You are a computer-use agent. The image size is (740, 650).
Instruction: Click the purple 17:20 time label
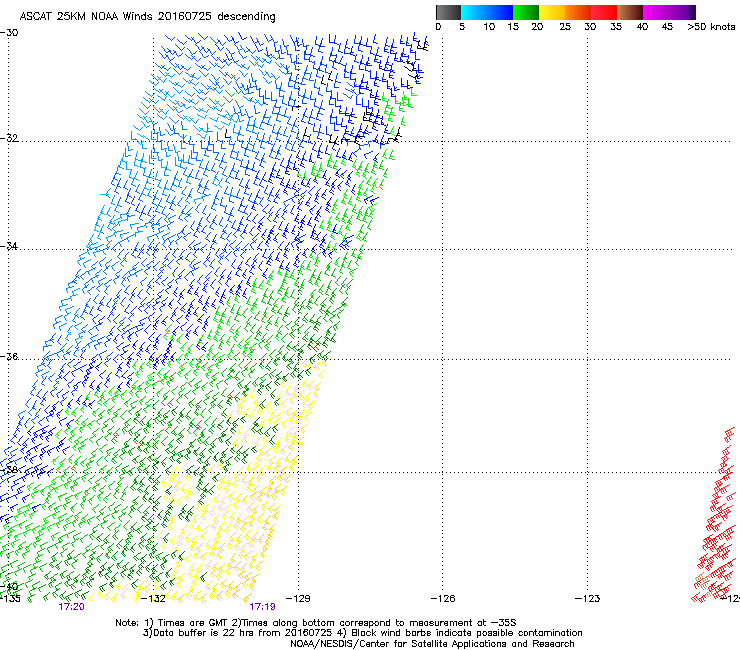[x=71, y=607]
